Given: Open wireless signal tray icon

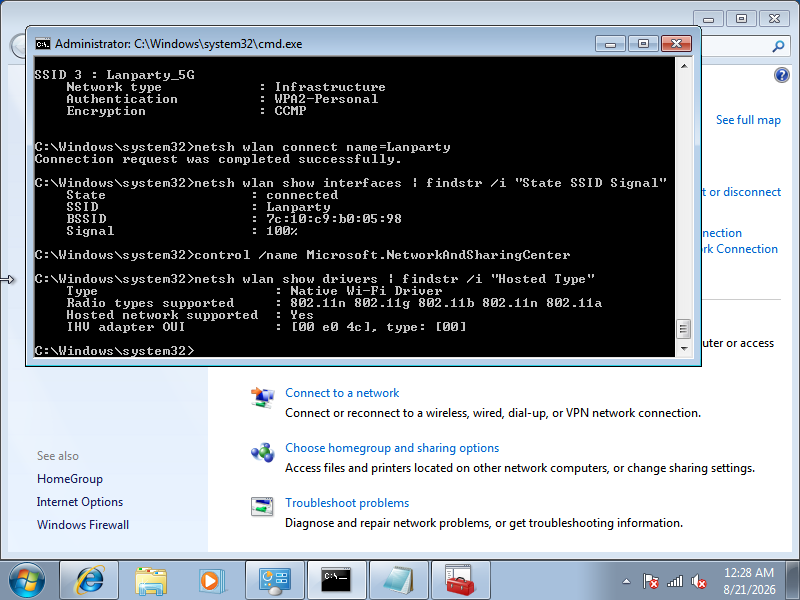Looking at the screenshot, I should pyautogui.click(x=674, y=581).
